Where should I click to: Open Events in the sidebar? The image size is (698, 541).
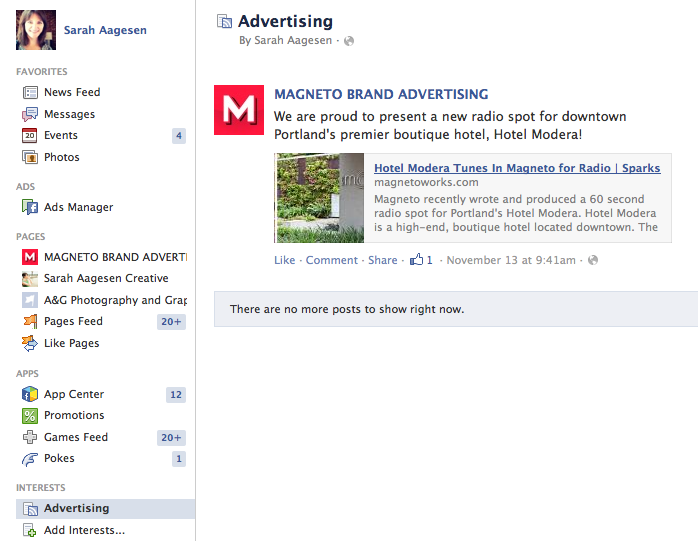coord(61,135)
